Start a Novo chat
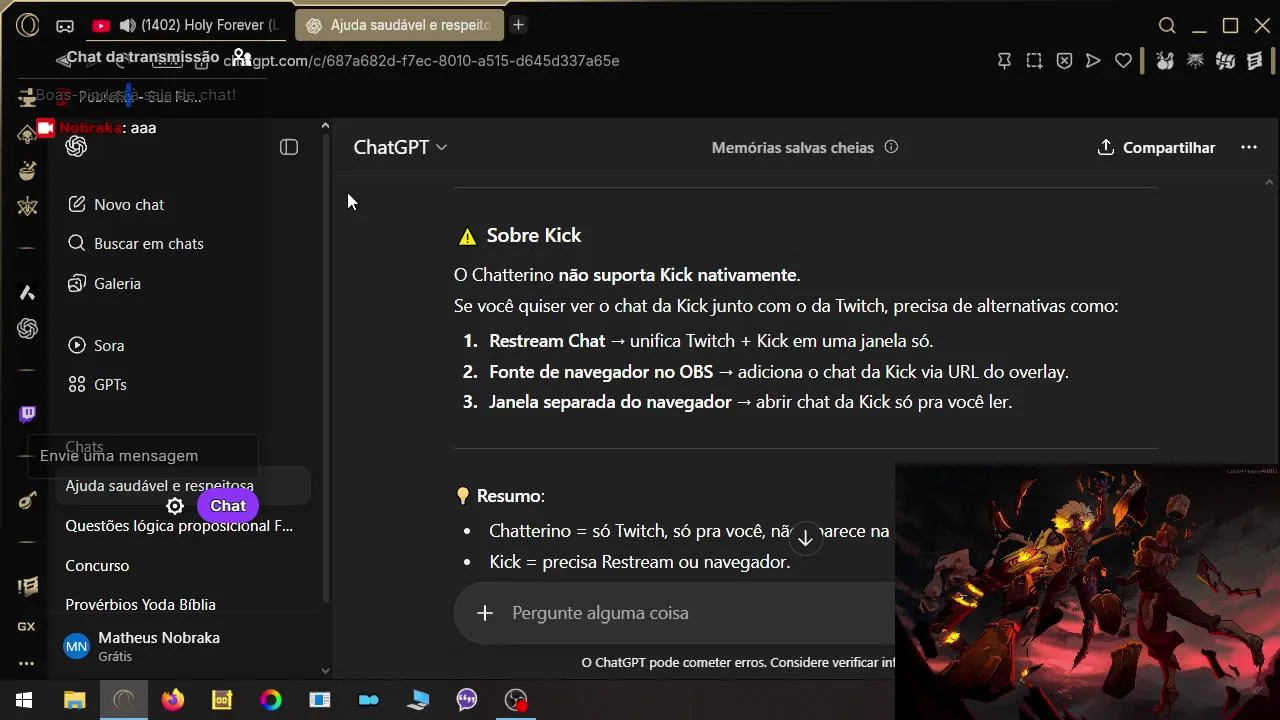This screenshot has width=1280, height=720. (x=115, y=204)
